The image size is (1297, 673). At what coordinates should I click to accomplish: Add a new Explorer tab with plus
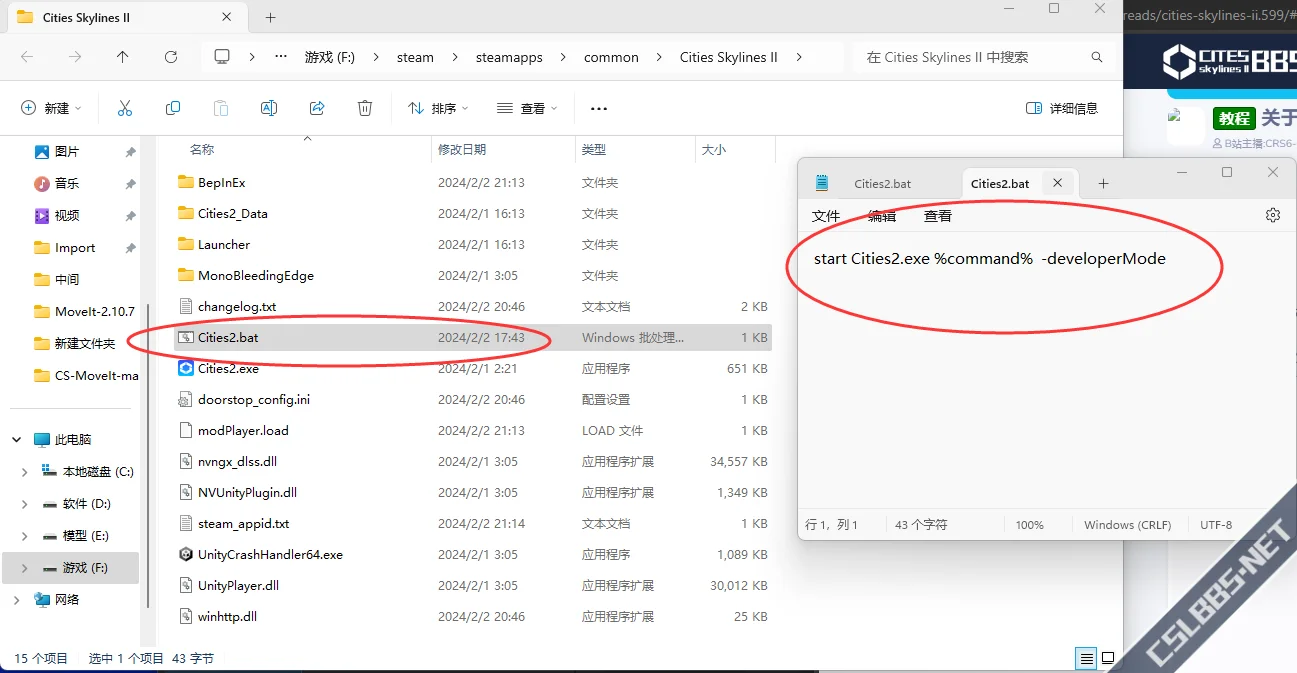point(270,17)
